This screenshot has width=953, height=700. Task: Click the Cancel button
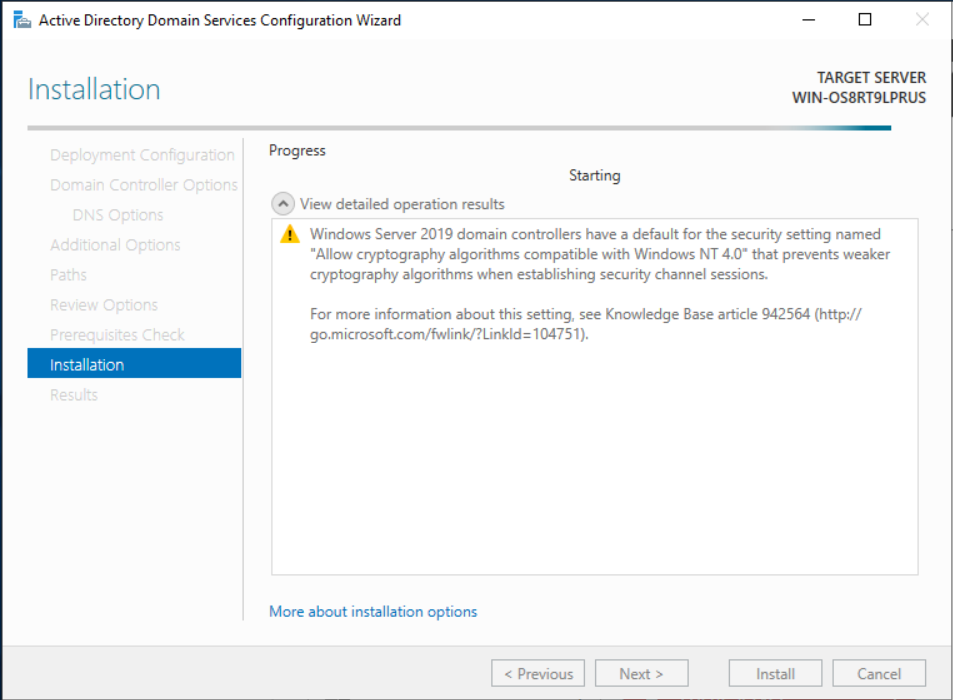(878, 674)
